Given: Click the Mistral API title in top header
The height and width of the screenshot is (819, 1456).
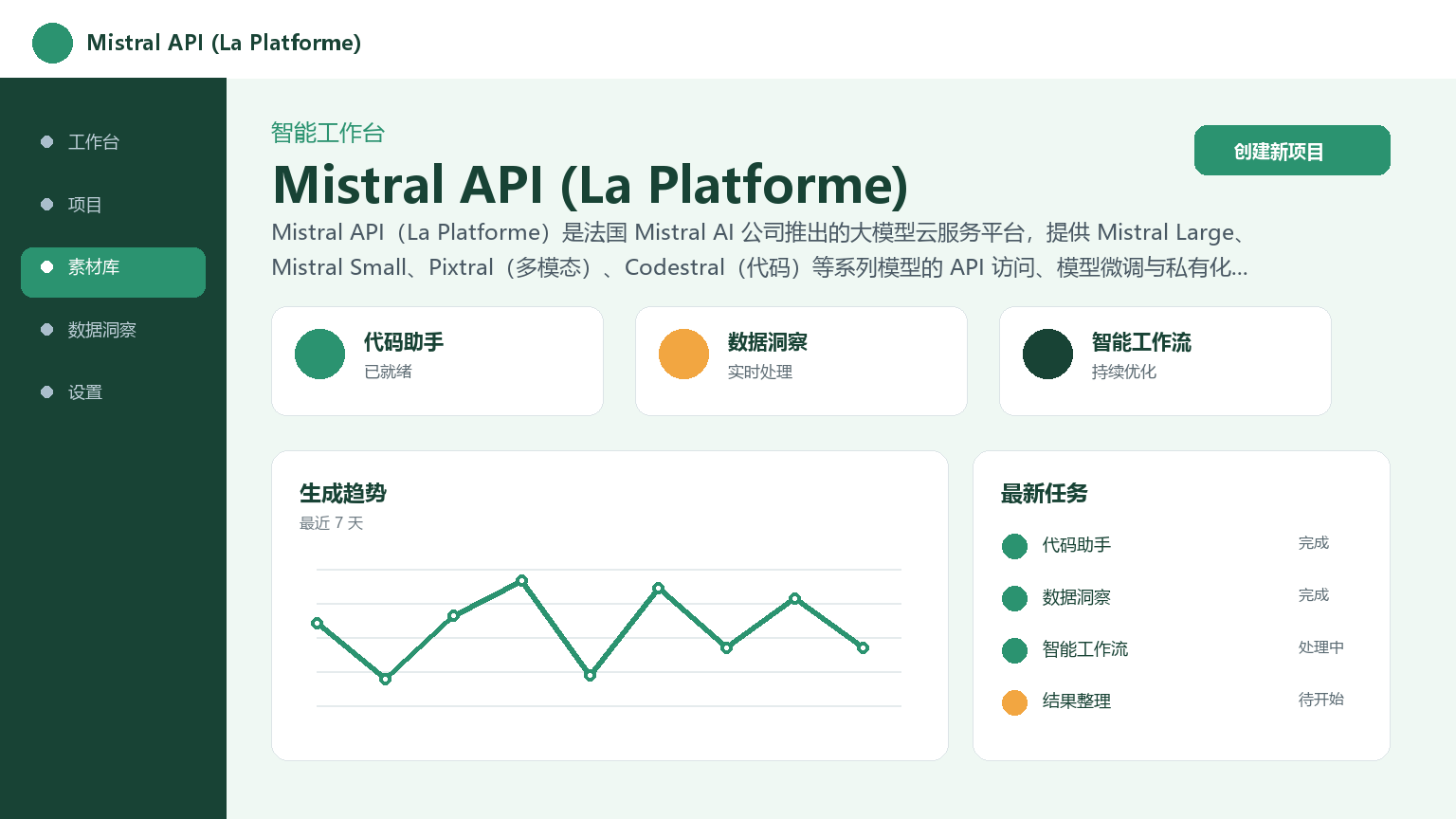Looking at the screenshot, I should (x=224, y=43).
